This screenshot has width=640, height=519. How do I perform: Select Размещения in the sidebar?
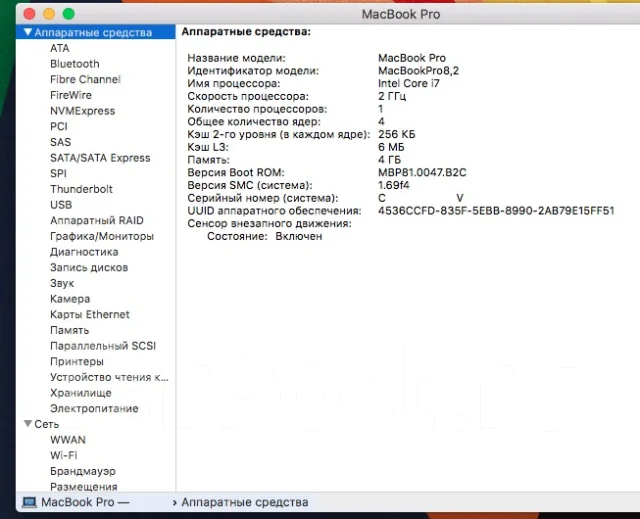pyautogui.click(x=84, y=487)
